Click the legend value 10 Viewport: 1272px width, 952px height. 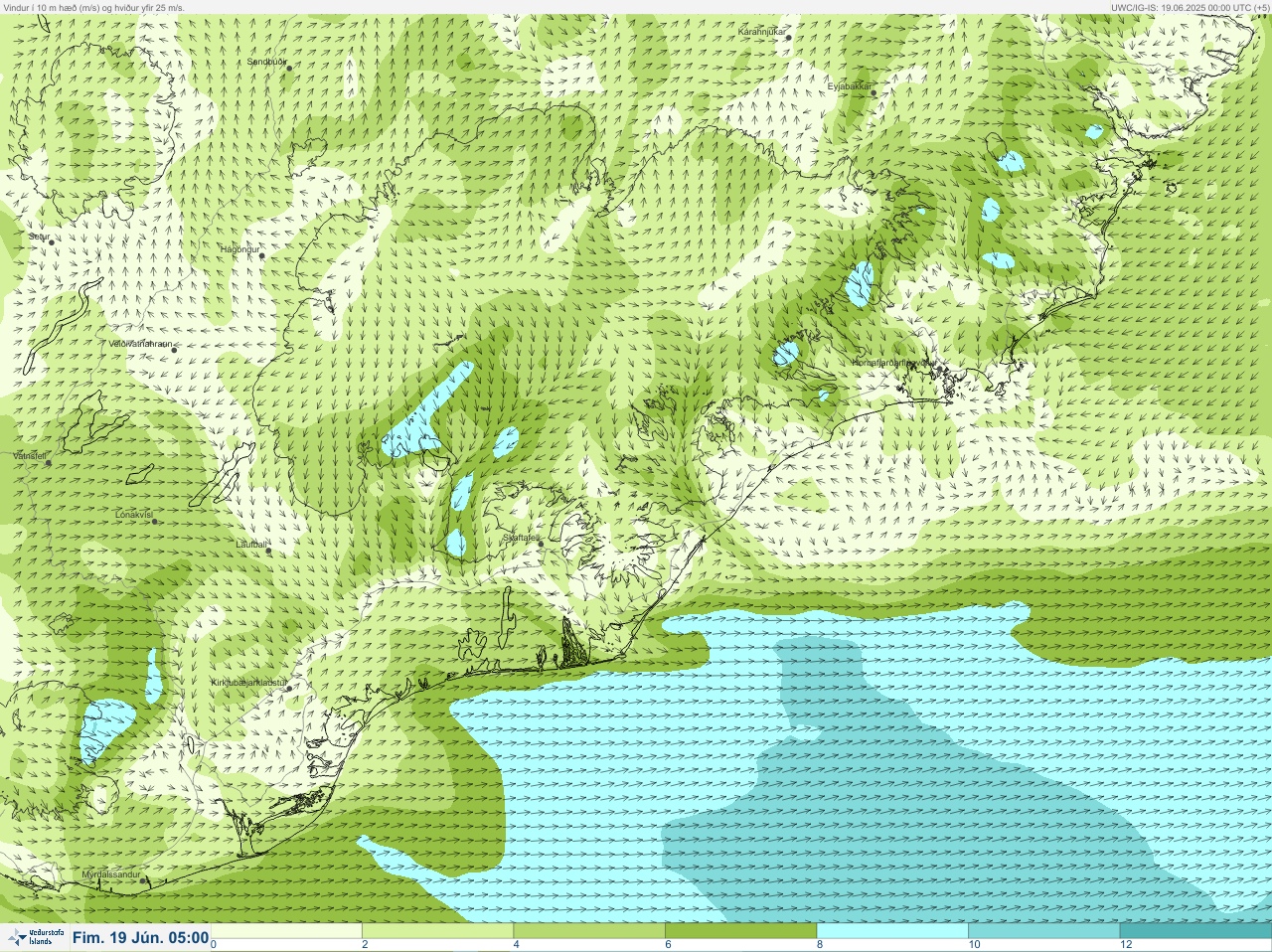[x=975, y=944]
